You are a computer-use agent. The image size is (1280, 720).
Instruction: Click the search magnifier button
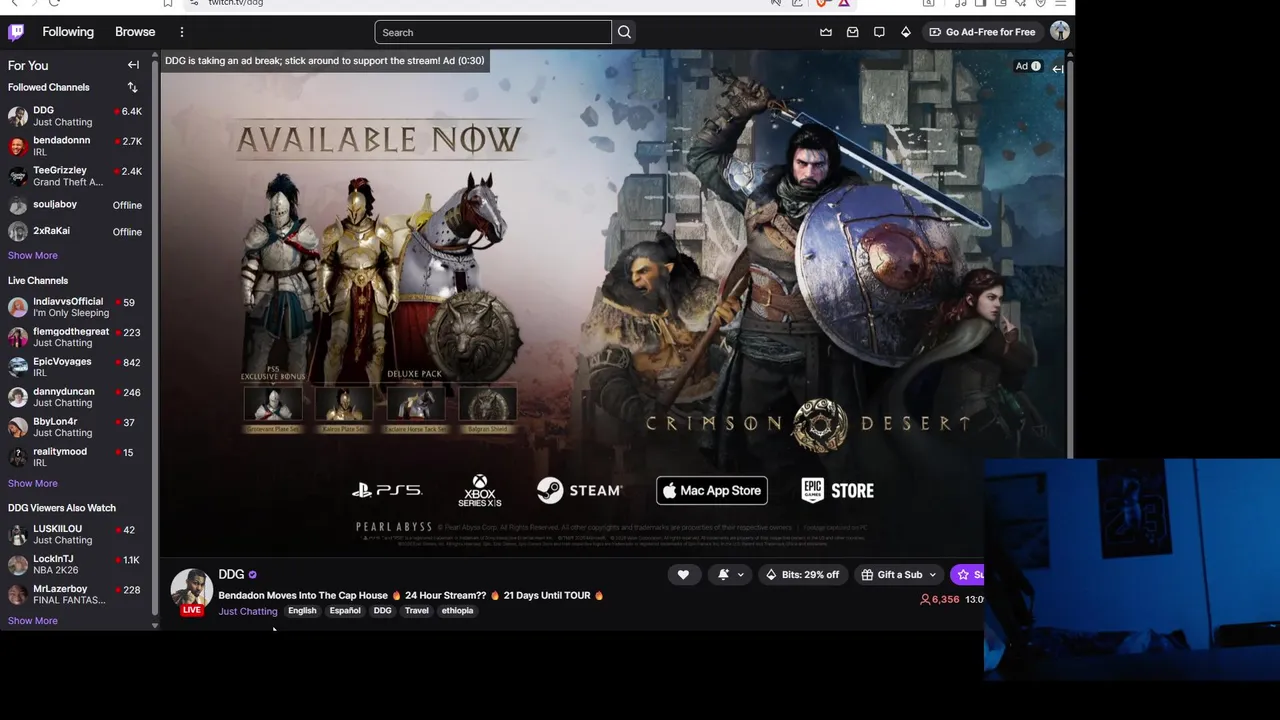624,32
